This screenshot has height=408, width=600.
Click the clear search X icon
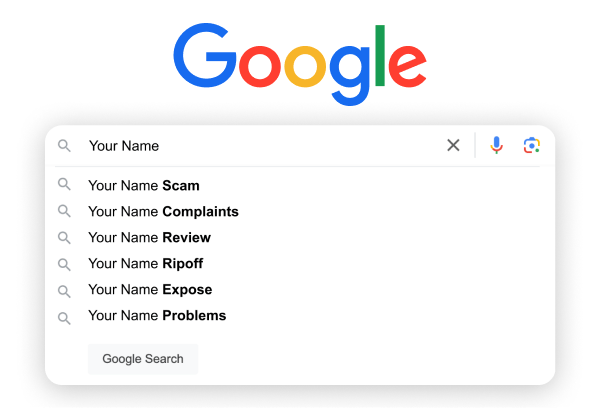point(453,145)
